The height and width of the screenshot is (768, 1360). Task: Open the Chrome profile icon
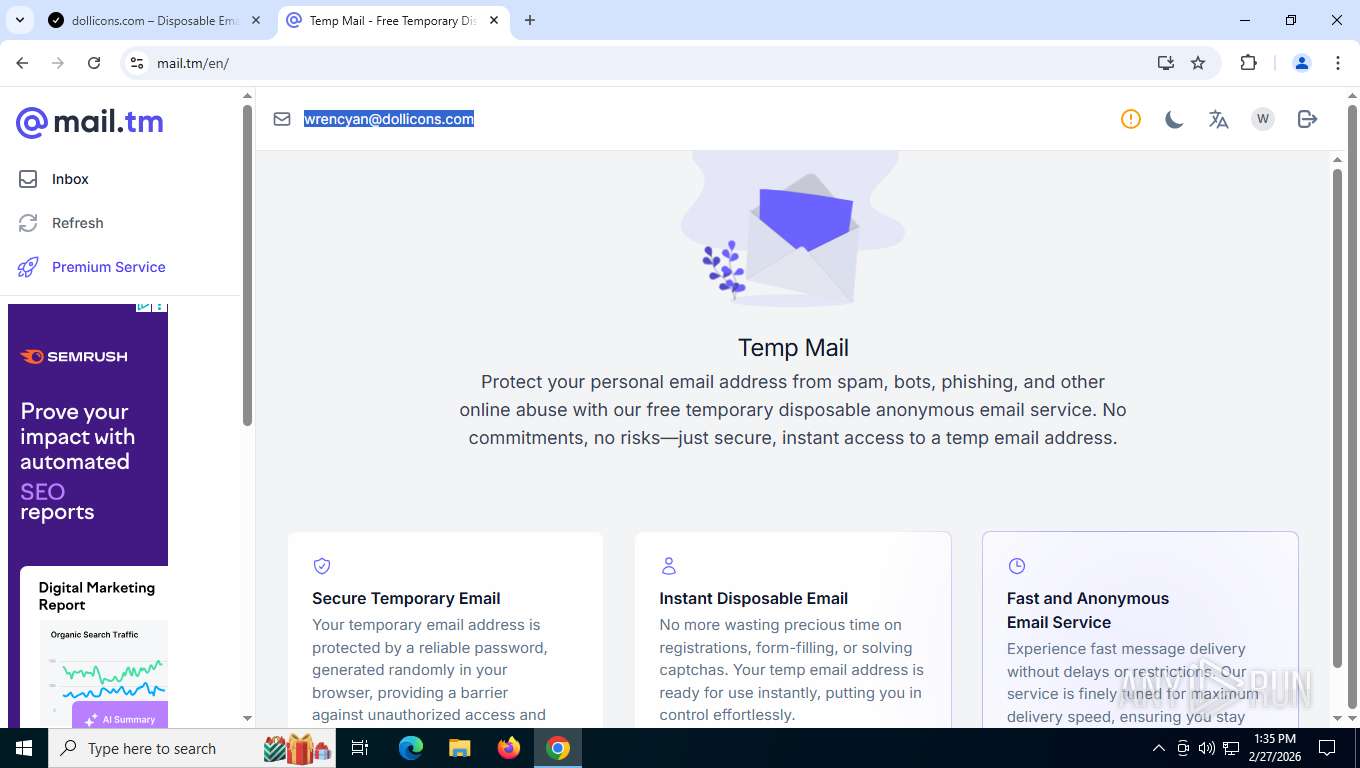coord(1302,63)
